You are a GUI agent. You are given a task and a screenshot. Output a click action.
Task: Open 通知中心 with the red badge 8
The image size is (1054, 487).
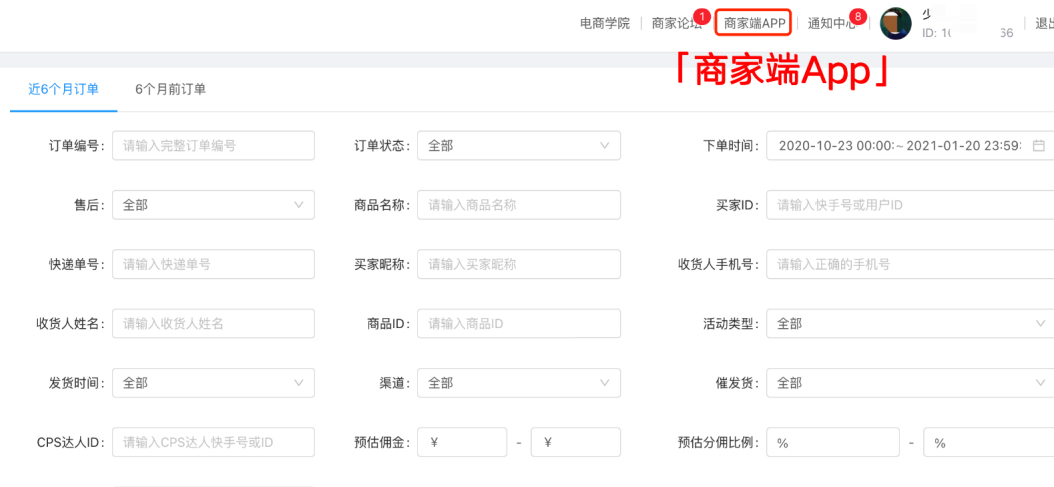tap(832, 24)
